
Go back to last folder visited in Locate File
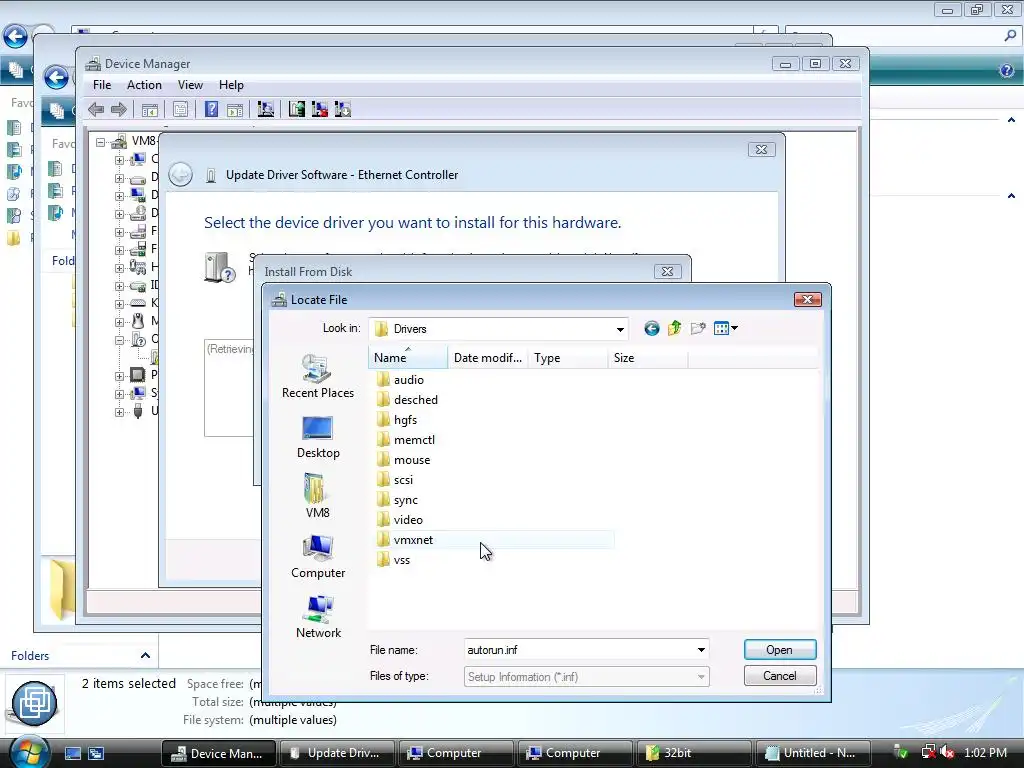651,328
